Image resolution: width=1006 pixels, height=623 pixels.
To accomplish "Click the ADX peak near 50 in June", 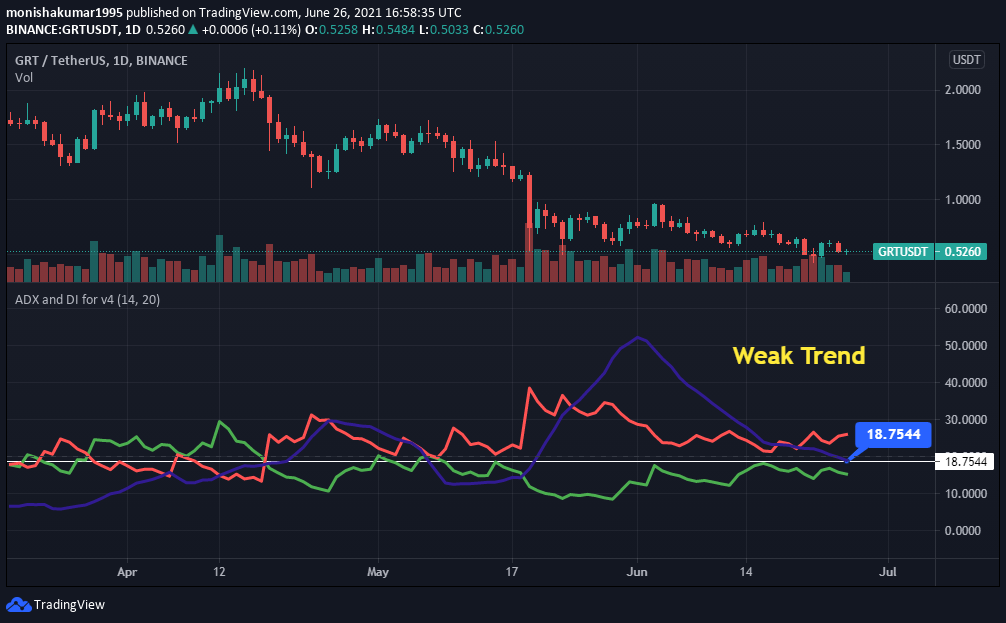I will click(637, 337).
